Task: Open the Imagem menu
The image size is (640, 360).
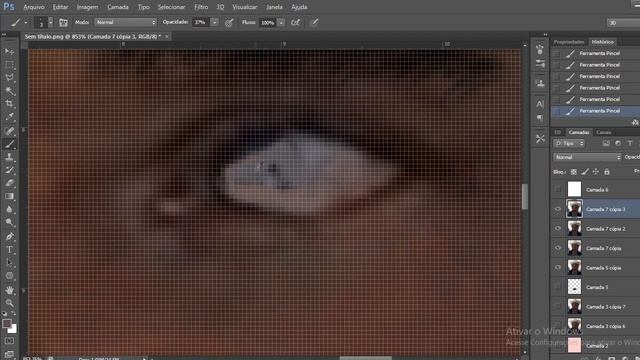Action: tap(87, 7)
